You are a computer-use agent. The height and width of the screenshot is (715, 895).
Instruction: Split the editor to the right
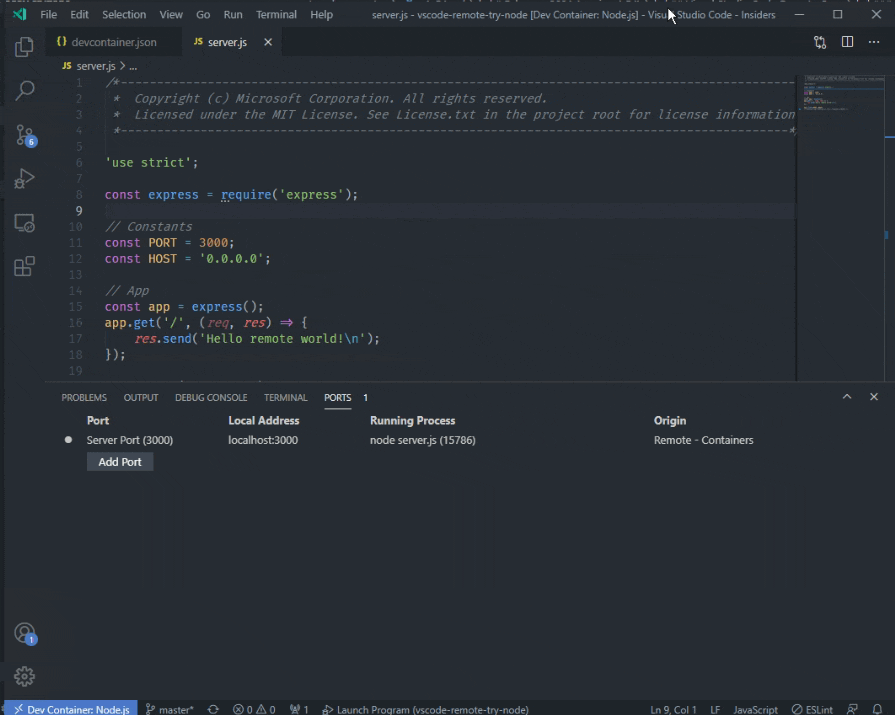[x=847, y=42]
